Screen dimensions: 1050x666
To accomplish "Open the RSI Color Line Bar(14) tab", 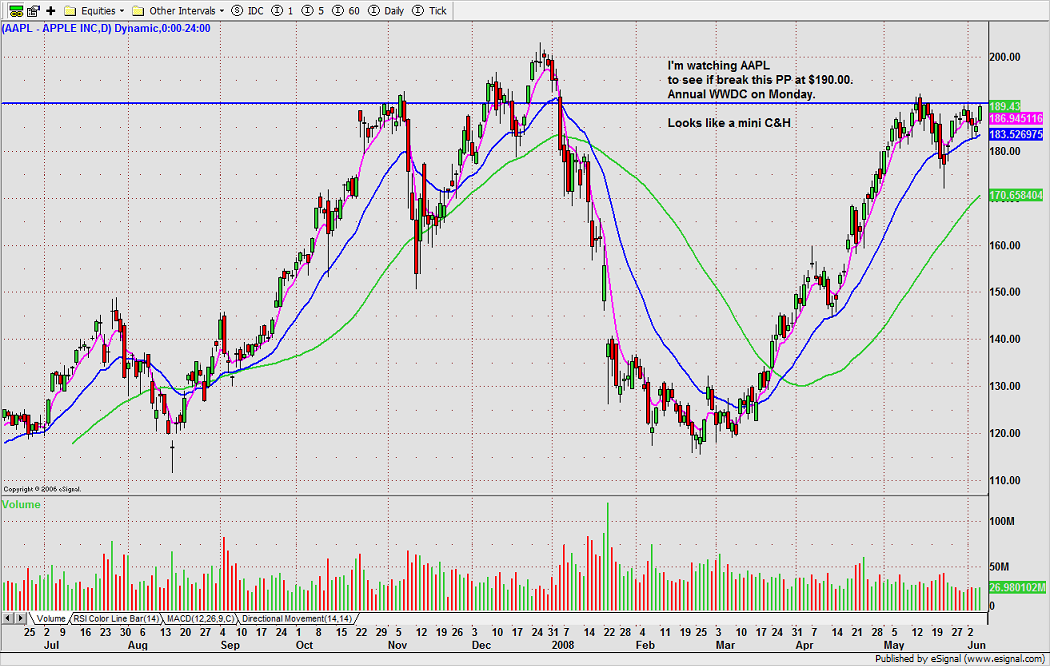I will click(x=116, y=618).
